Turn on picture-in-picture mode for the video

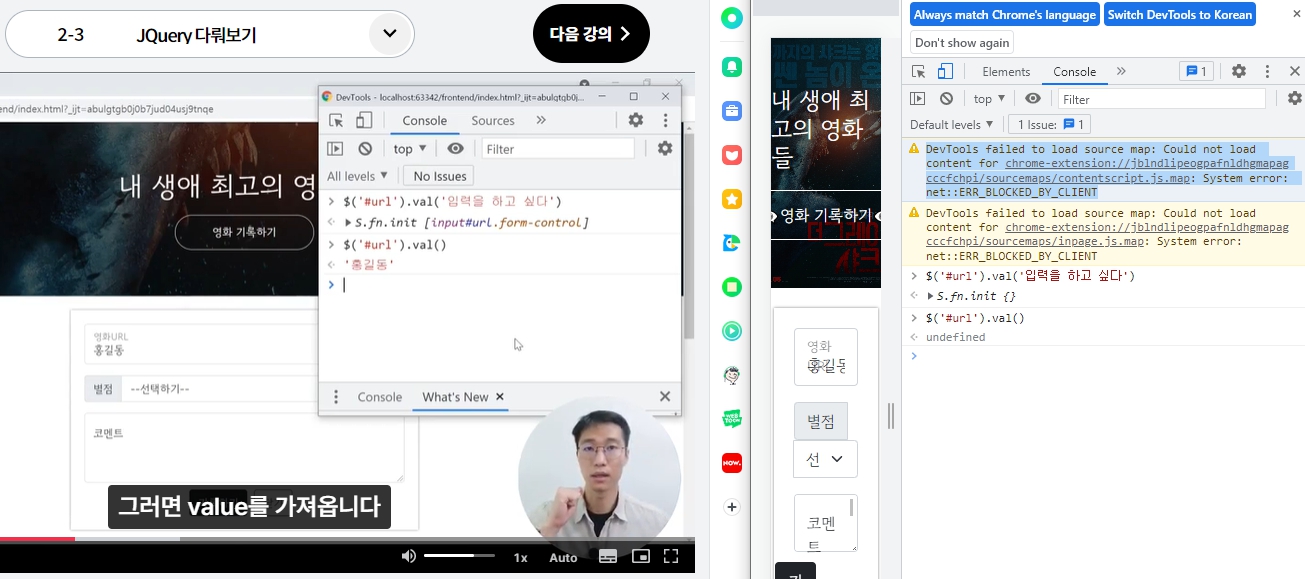pyautogui.click(x=640, y=557)
